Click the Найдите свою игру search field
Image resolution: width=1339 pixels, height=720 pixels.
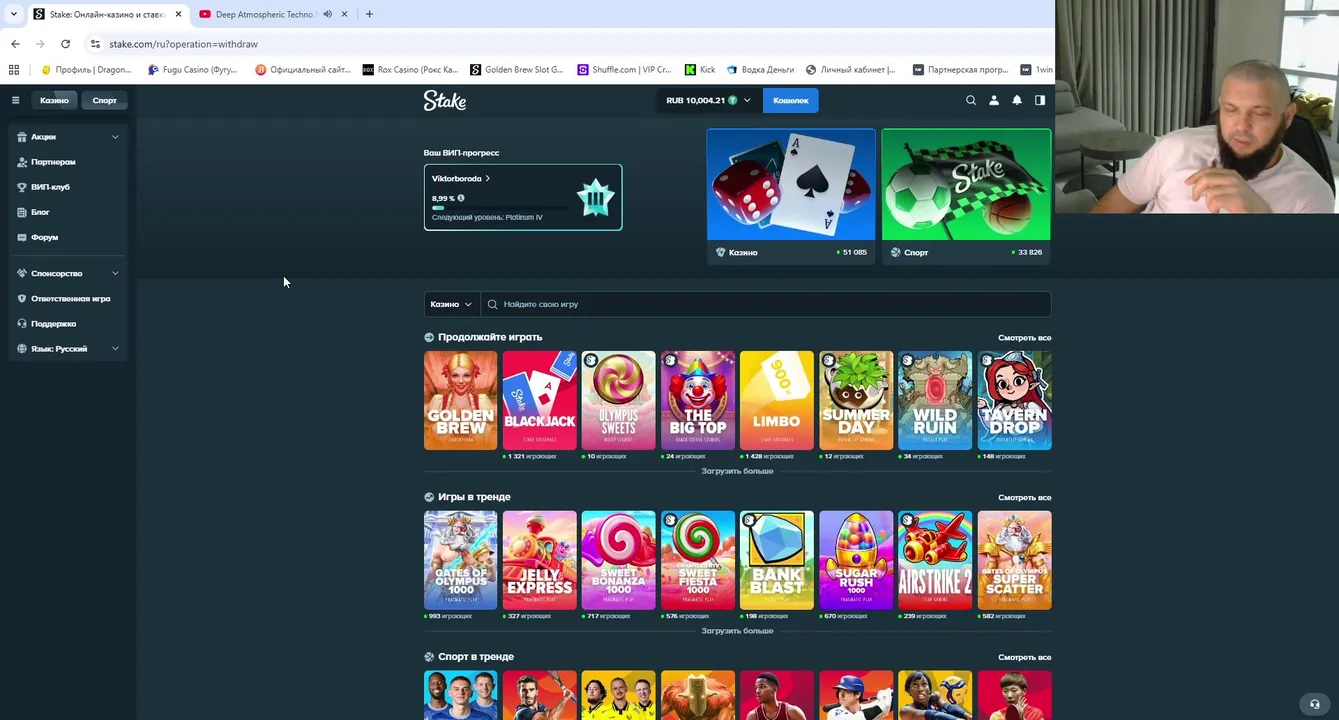(x=765, y=304)
